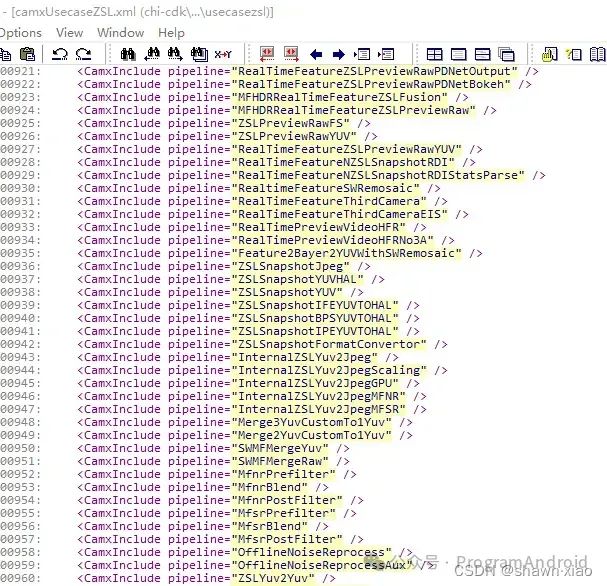The width and height of the screenshot is (607, 586).
Task: Click the Search Forward binoculars icon
Action: pyautogui.click(x=175, y=54)
